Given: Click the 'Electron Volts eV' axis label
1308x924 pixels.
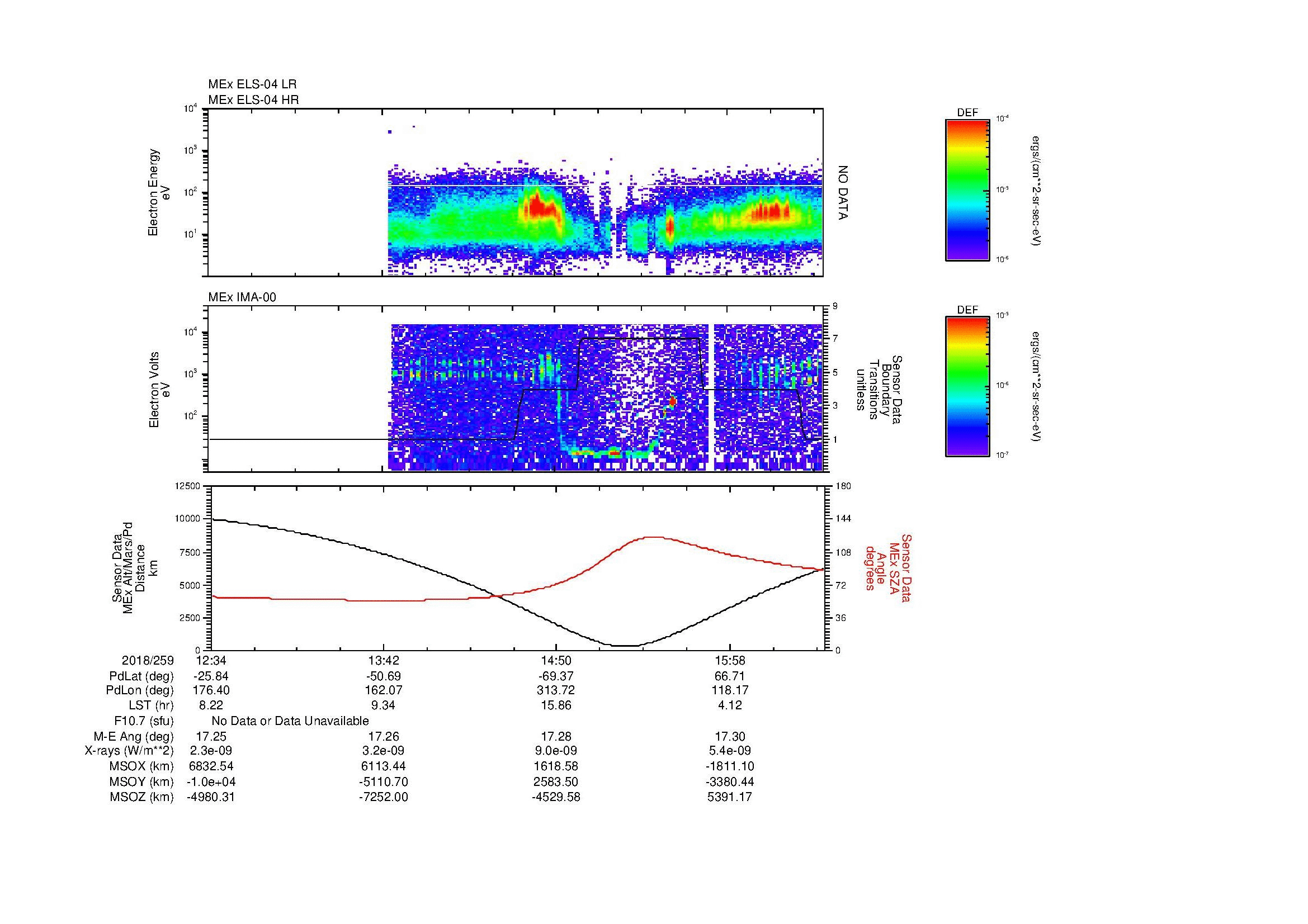Looking at the screenshot, I should tap(159, 390).
